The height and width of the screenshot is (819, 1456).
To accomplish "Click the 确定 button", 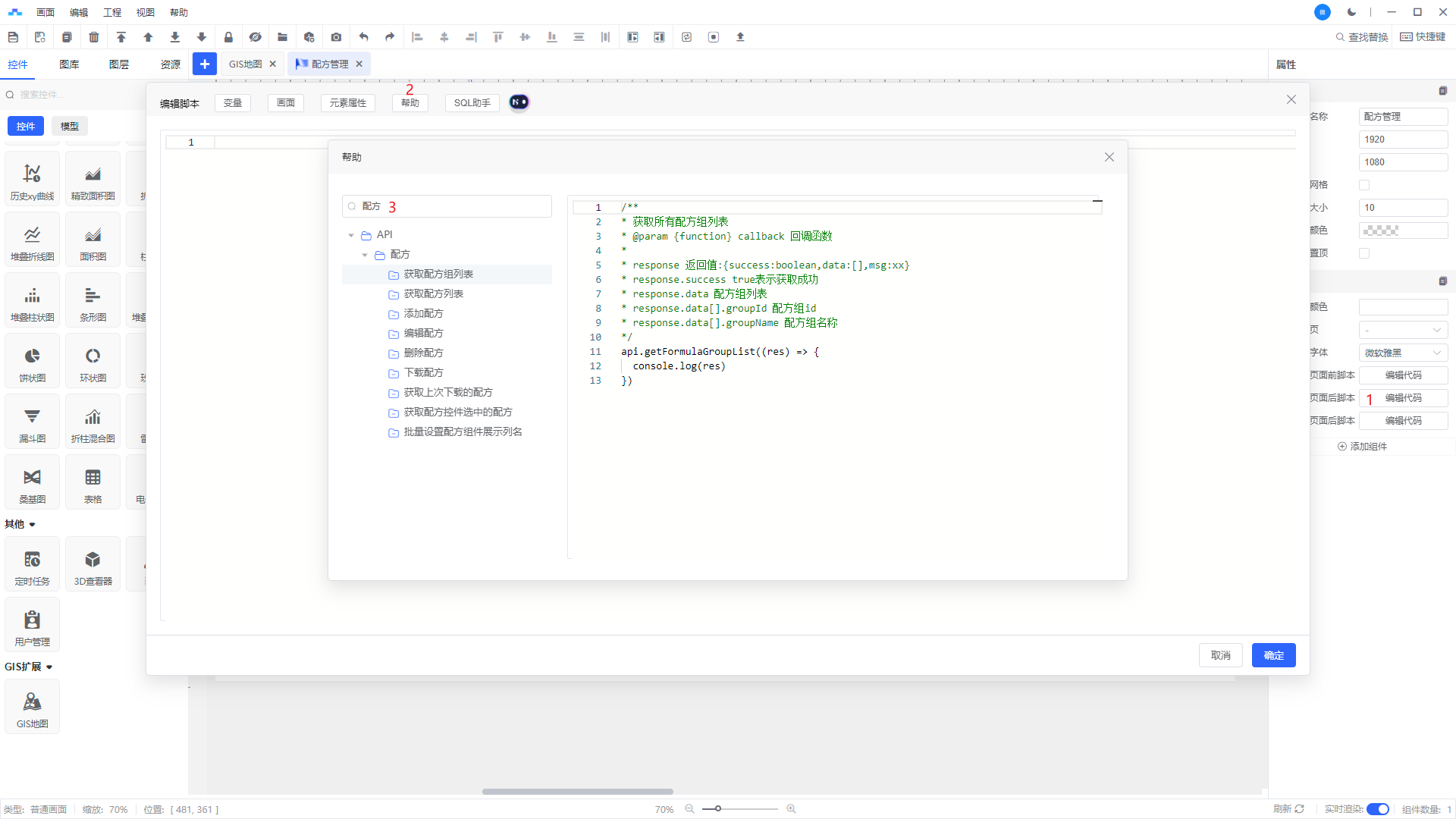I will pyautogui.click(x=1273, y=655).
